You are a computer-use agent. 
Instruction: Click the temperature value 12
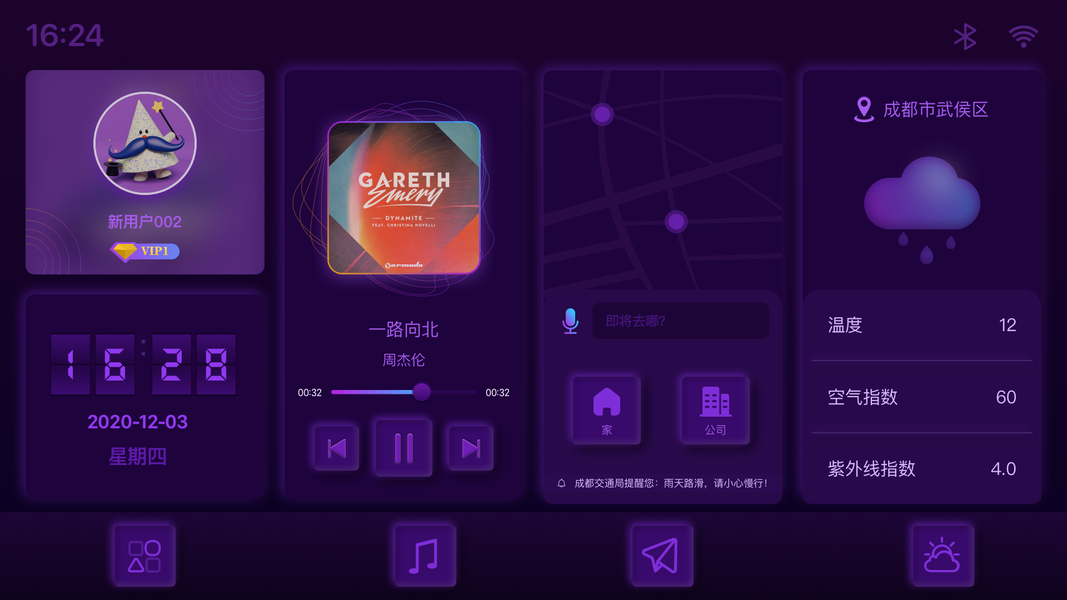pos(1008,325)
